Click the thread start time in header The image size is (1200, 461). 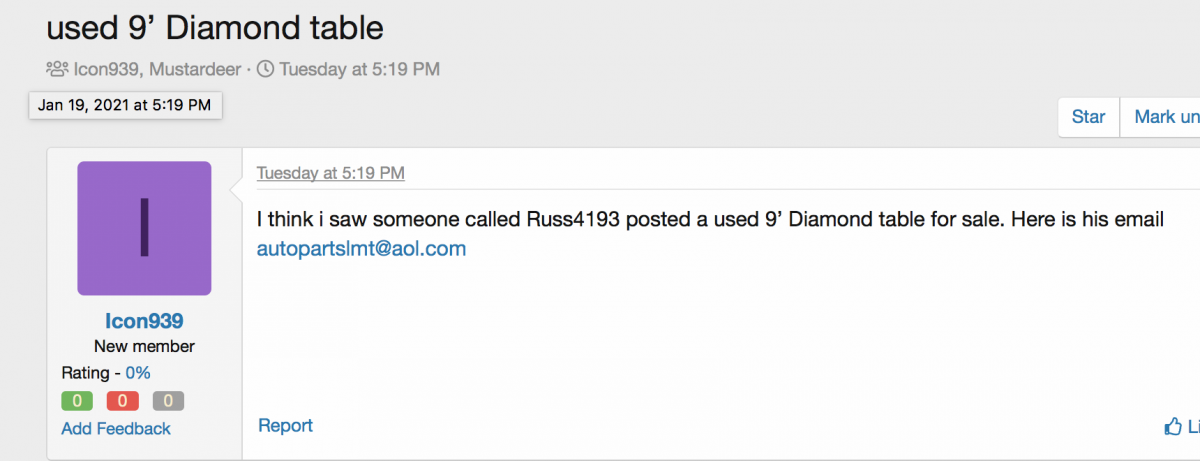(x=359, y=69)
